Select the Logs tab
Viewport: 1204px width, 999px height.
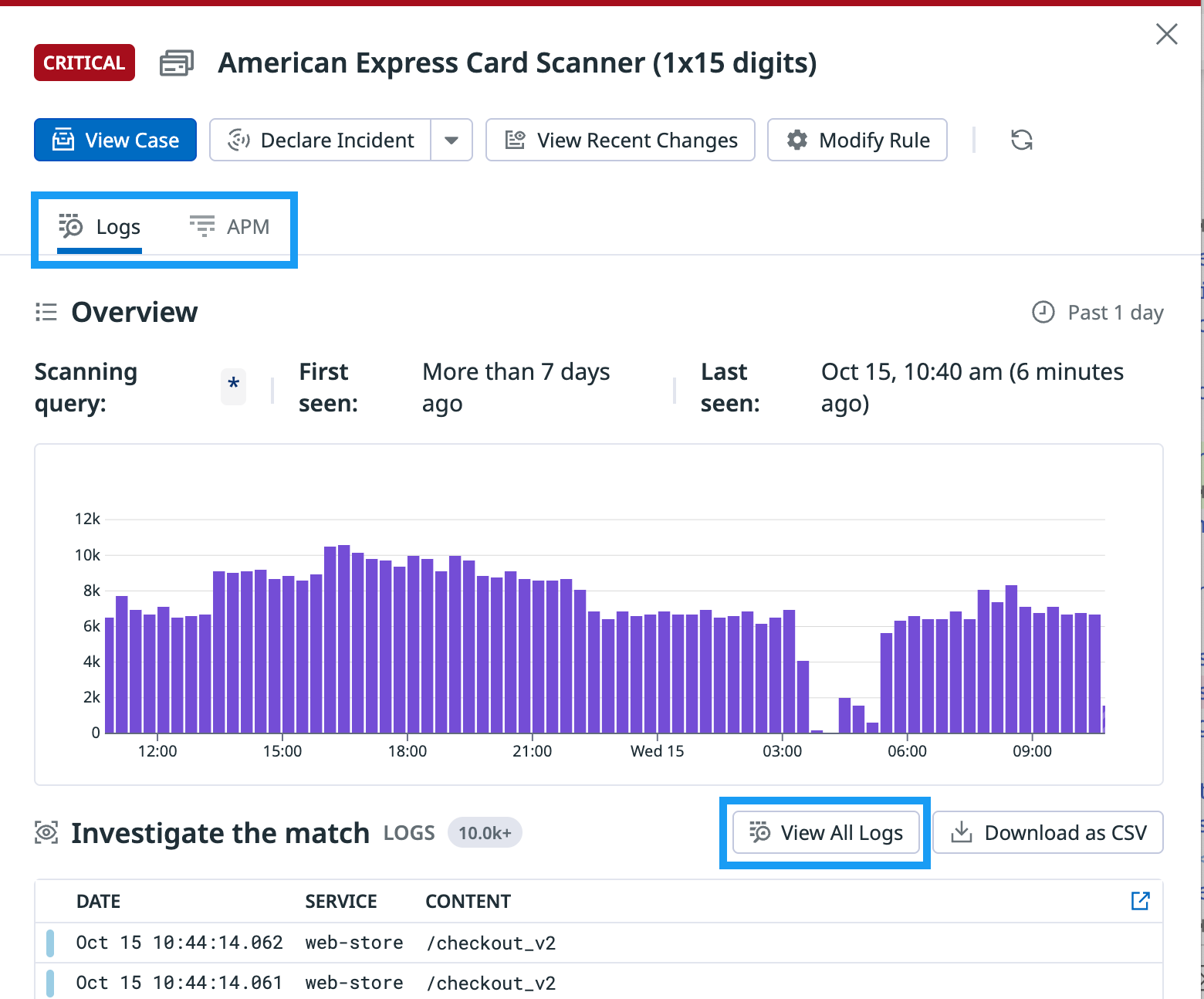[x=100, y=227]
